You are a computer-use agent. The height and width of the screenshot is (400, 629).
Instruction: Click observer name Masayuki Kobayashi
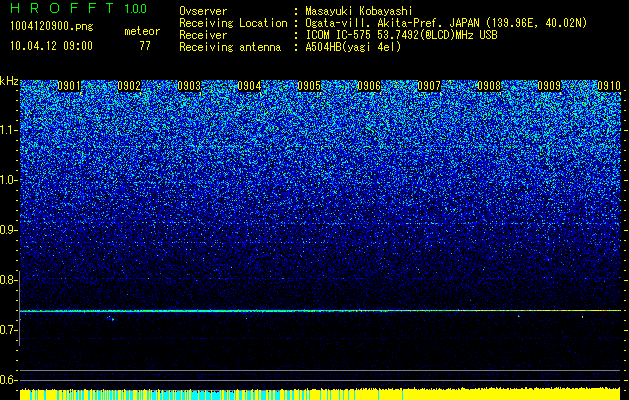coord(359,11)
